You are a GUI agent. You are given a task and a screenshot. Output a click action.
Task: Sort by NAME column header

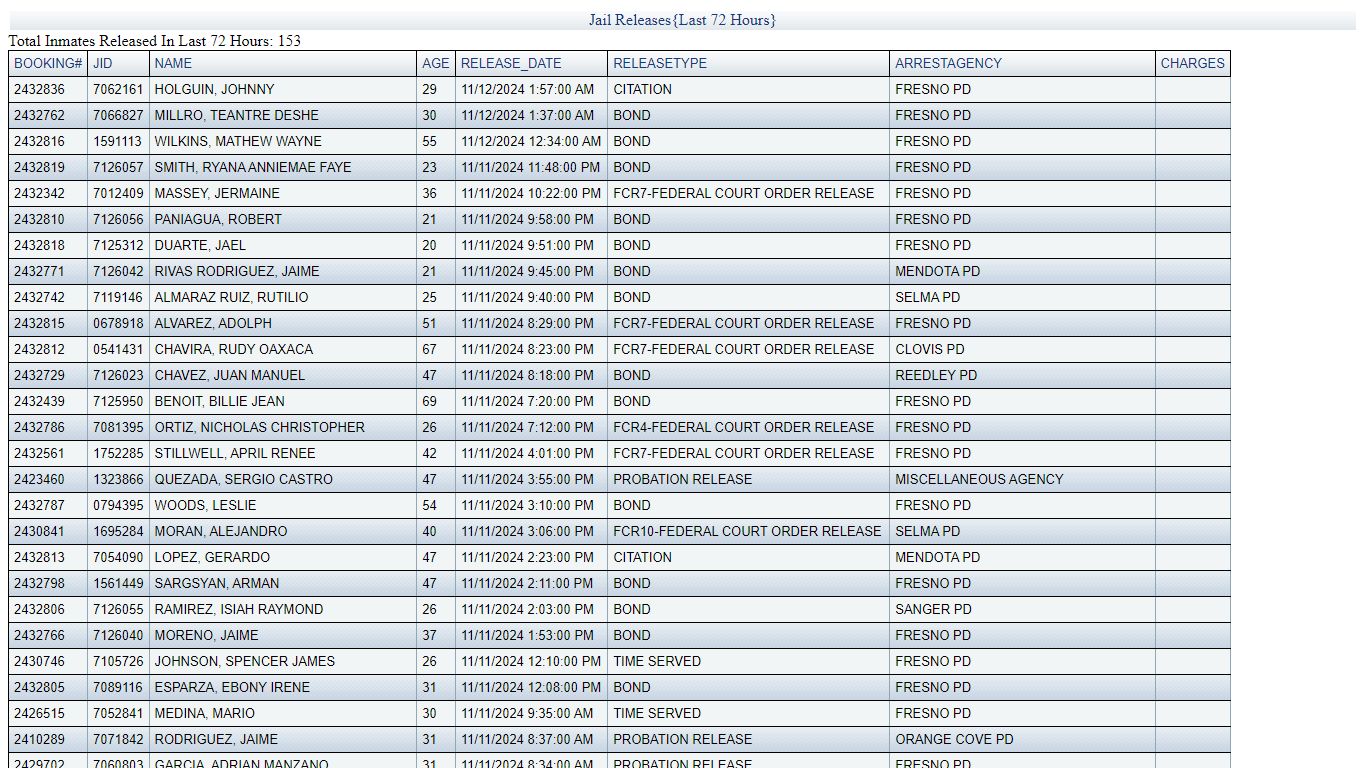[173, 63]
